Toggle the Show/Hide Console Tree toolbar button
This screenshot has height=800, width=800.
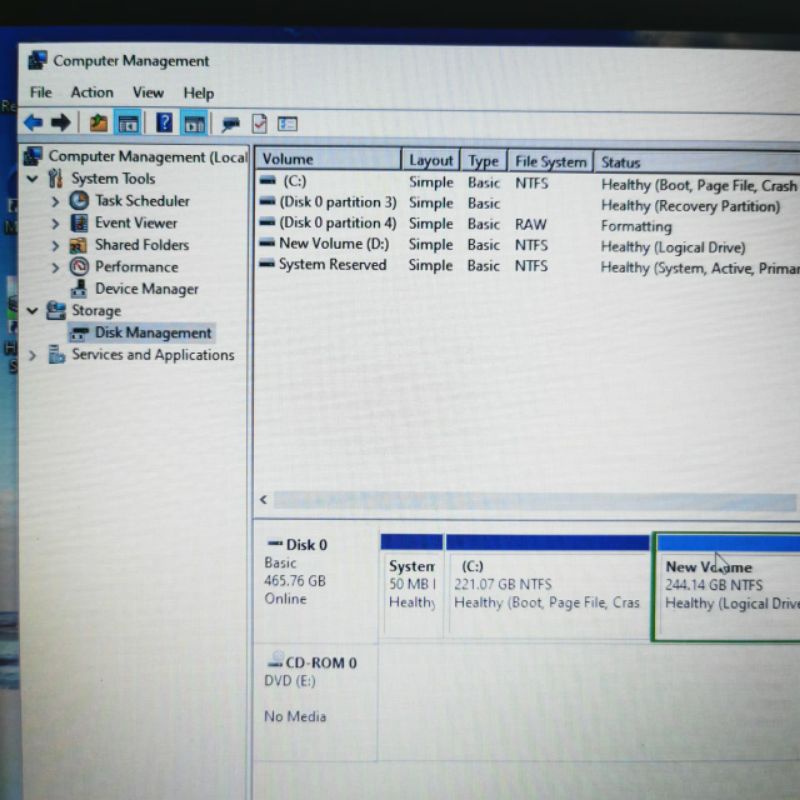coord(128,123)
